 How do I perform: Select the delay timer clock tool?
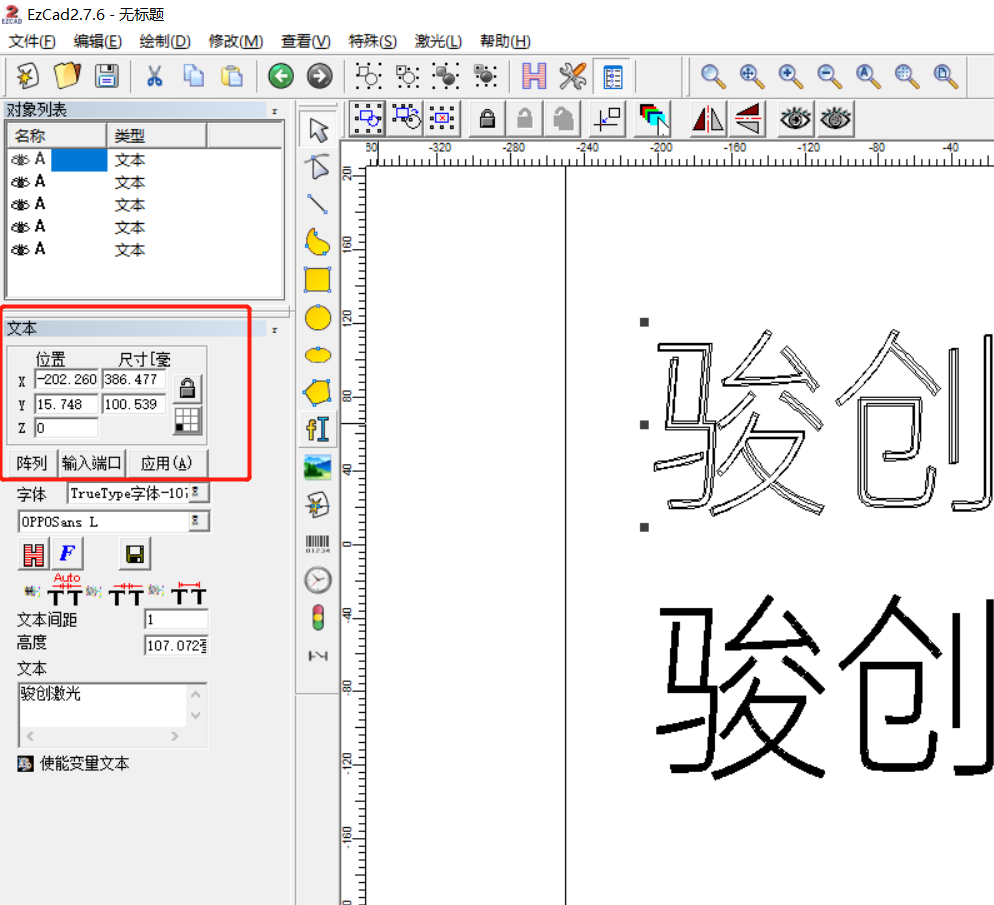click(318, 580)
